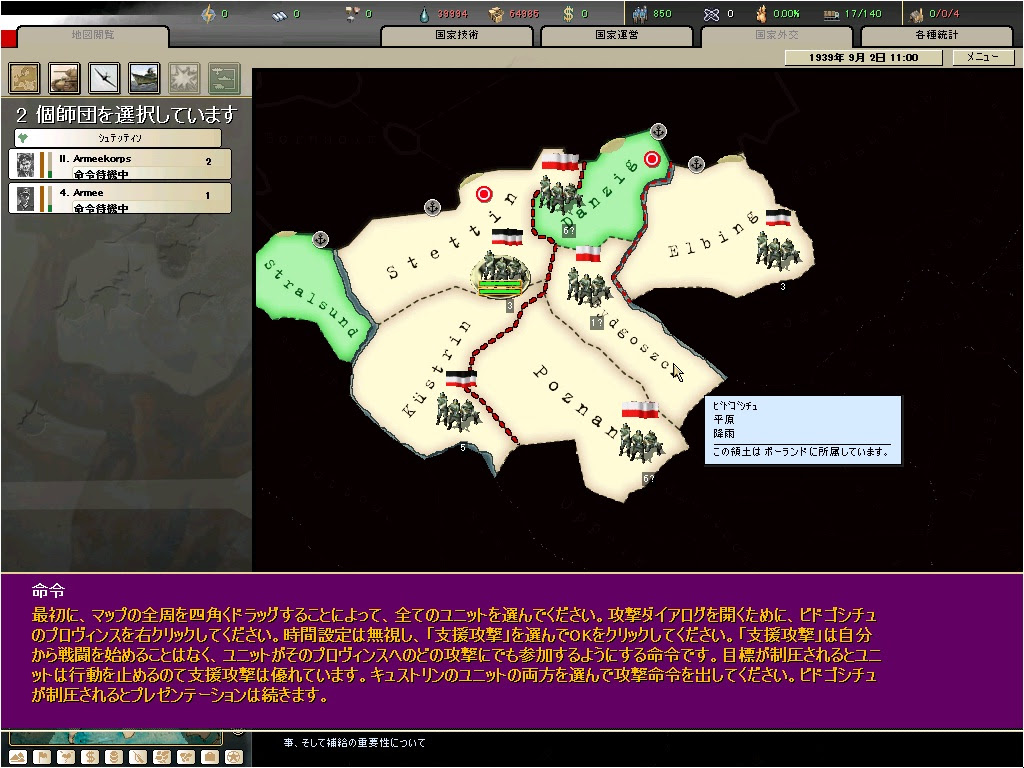The width and height of the screenshot is (1024, 768).
Task: Click the 命令待機中 status under 4. Armee
Action: 101,208
